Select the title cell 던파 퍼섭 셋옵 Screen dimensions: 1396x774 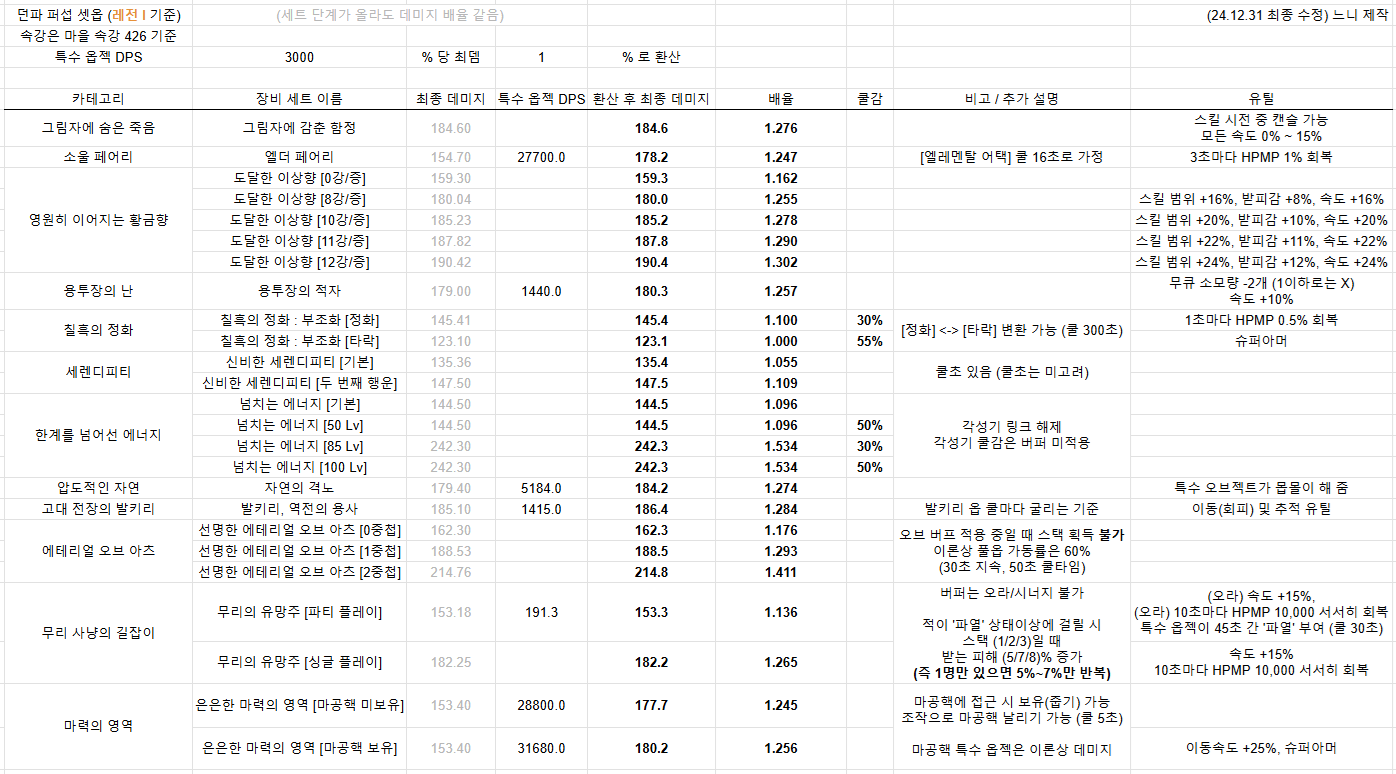point(97,16)
